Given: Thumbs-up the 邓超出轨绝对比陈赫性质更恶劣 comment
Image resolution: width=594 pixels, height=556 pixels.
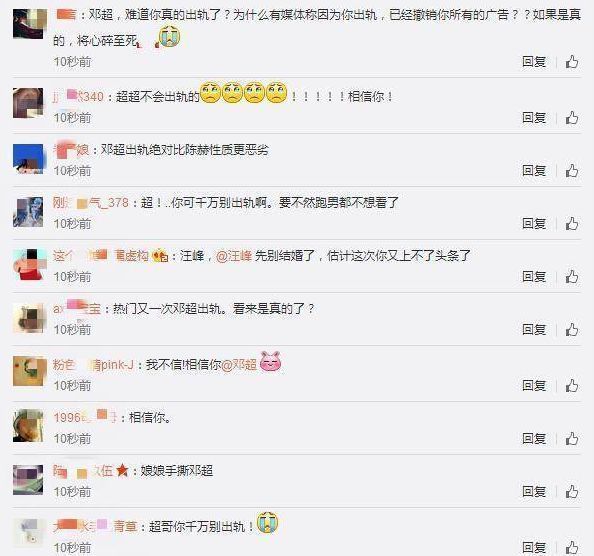Looking at the screenshot, I should pyautogui.click(x=572, y=171).
